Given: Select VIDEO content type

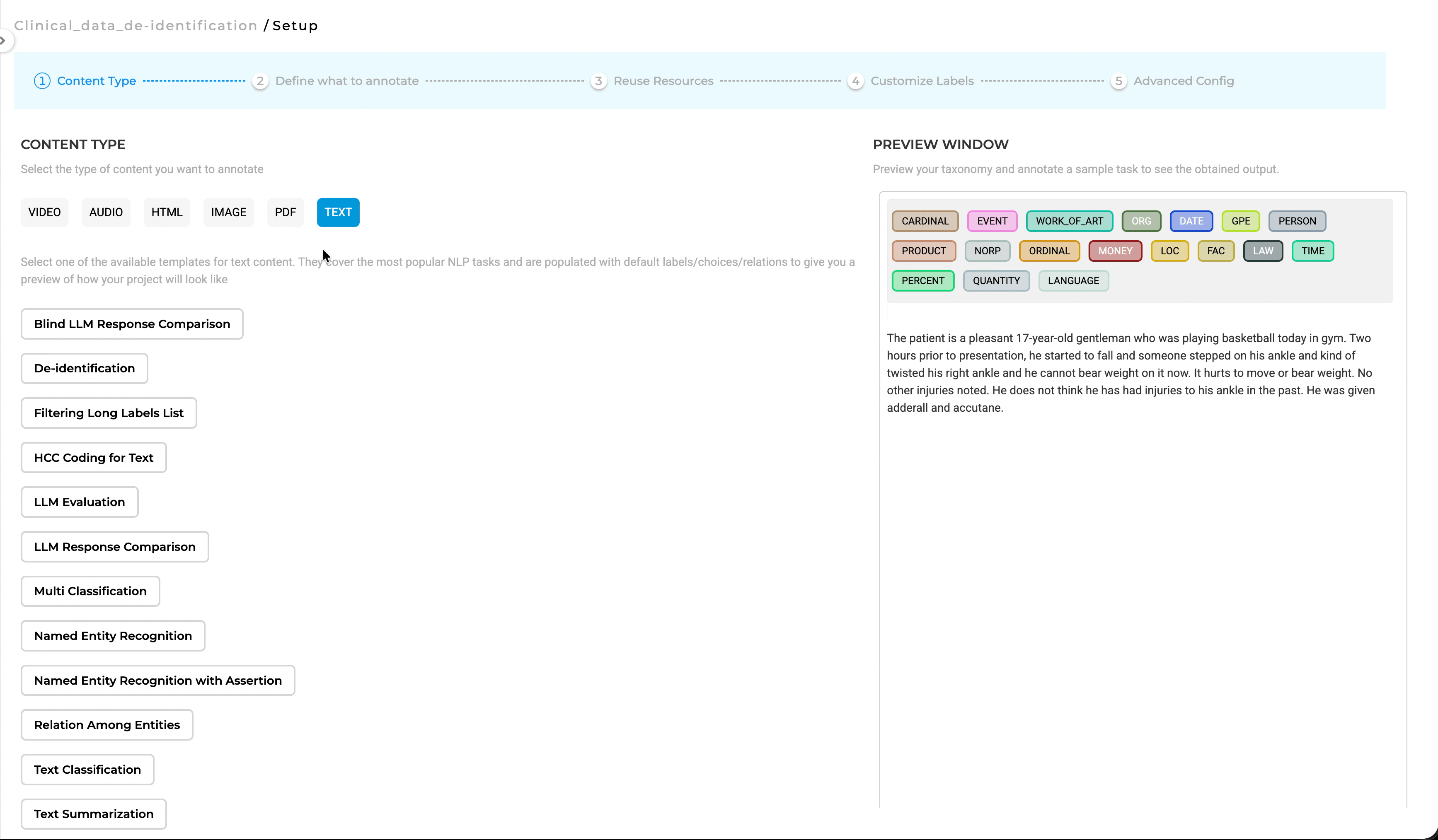Looking at the screenshot, I should coord(44,212).
